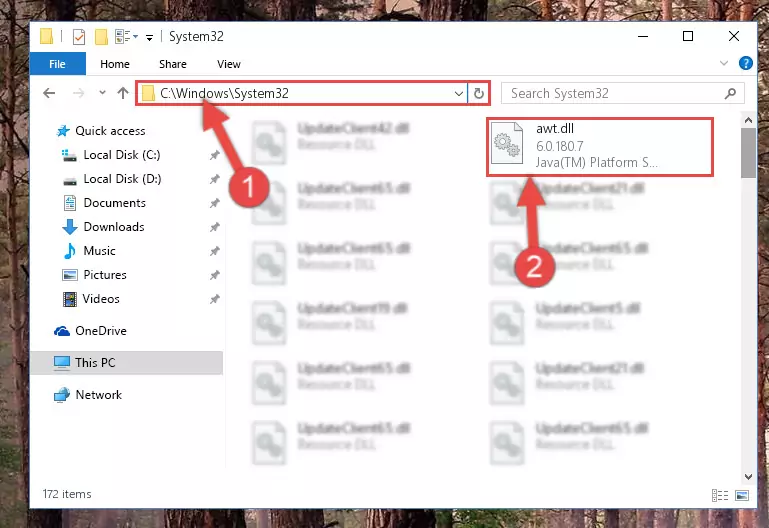The height and width of the screenshot is (528, 769).
Task: Switch to large icons view in status bar
Action: tap(742, 495)
